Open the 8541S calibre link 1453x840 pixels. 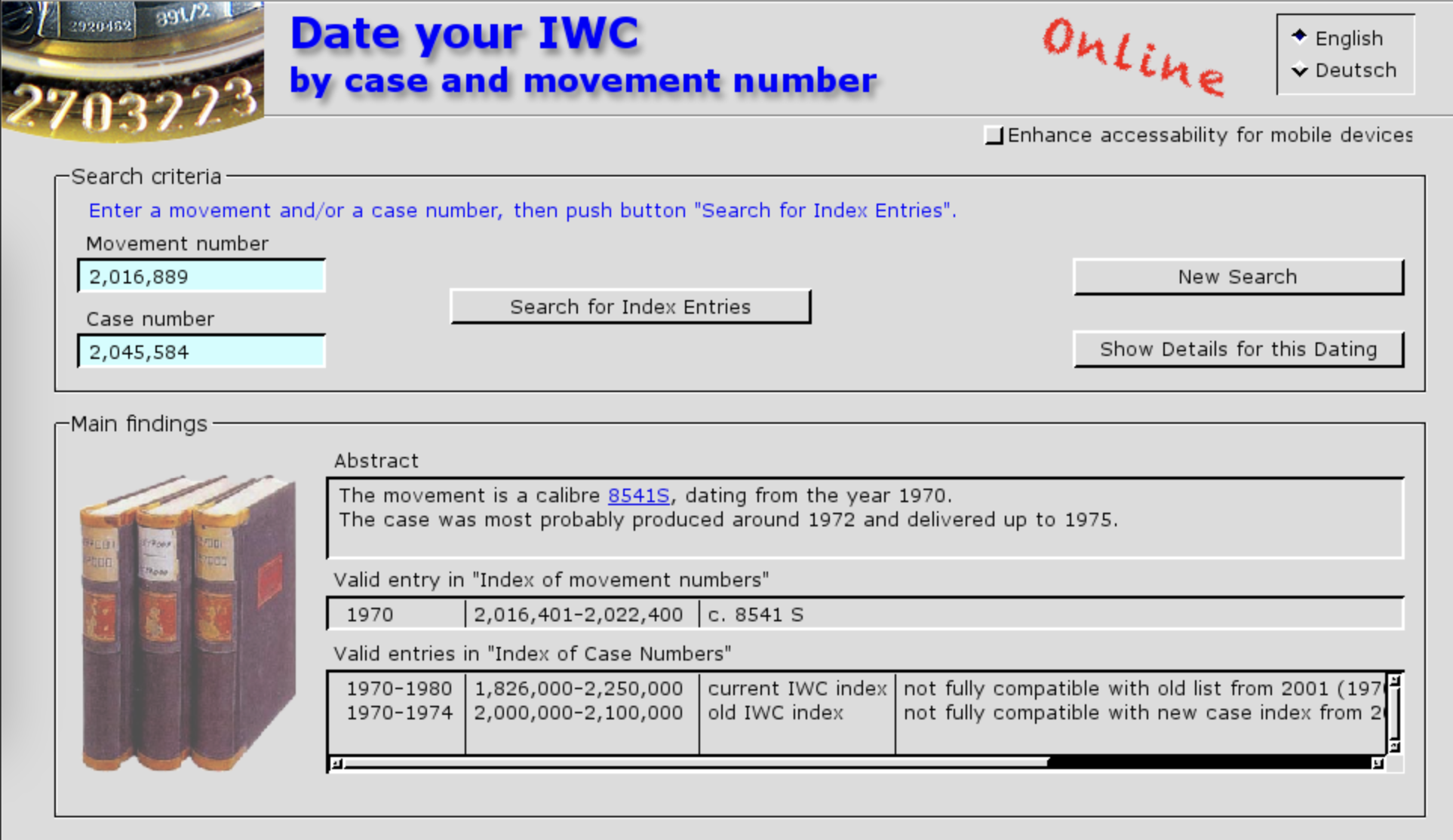point(638,495)
